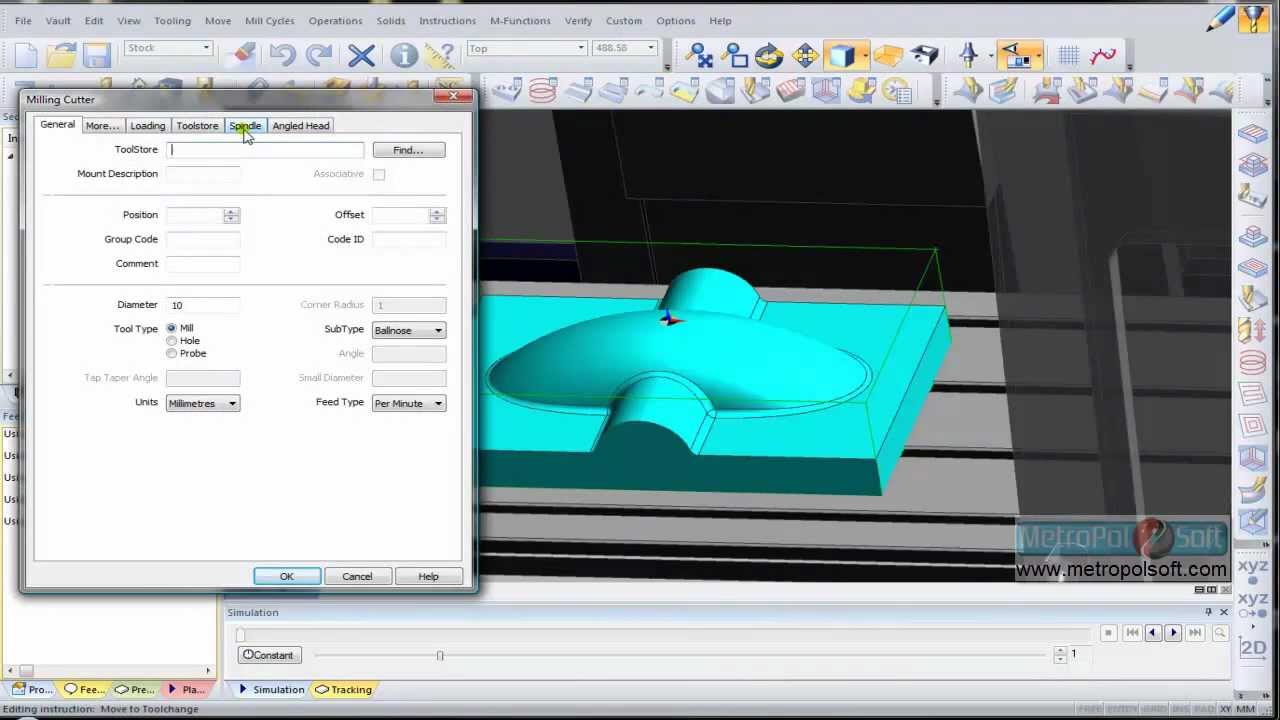Click the ToolStore text input field
The width and height of the screenshot is (1280, 720).
point(265,150)
